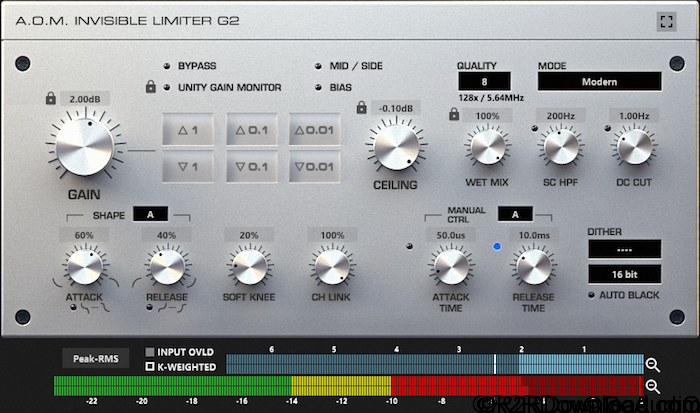Click the 100% wet mix value field
This screenshot has width=700, height=413.
point(488,116)
